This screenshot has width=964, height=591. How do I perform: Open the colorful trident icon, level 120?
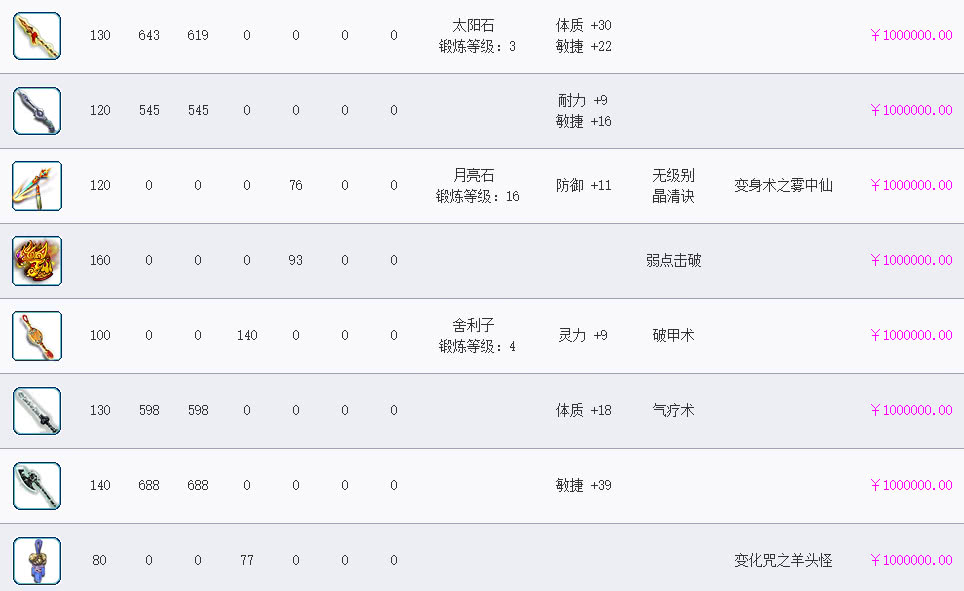pyautogui.click(x=37, y=186)
